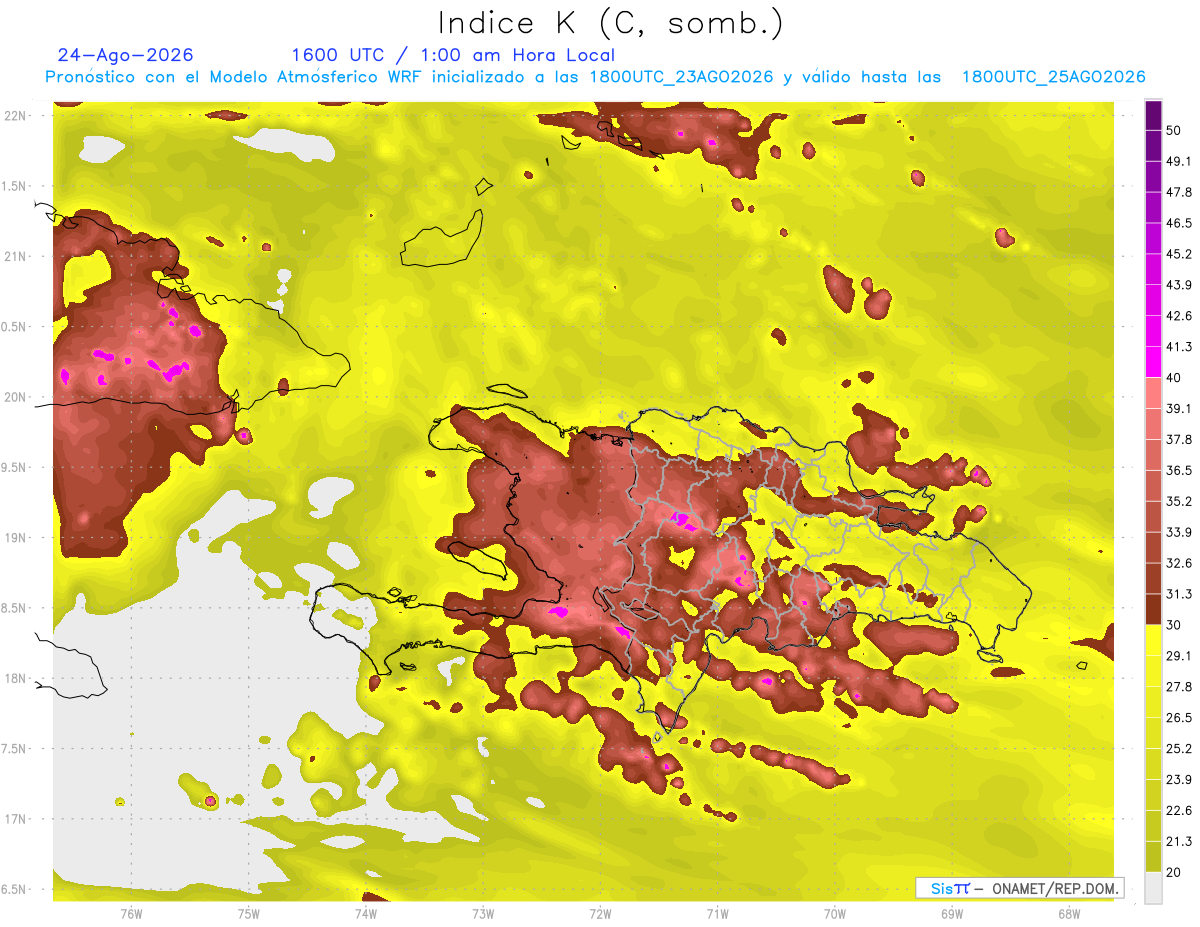
Task: Click the '32.6' color scale value
Action: coord(1179,563)
